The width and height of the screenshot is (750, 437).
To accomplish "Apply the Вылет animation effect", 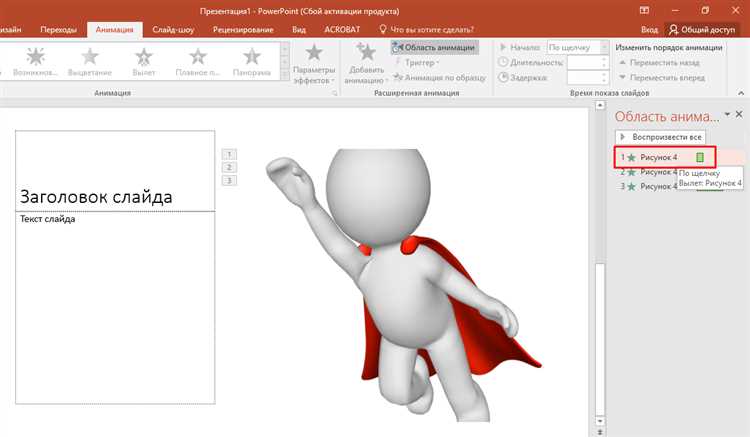I will [144, 60].
